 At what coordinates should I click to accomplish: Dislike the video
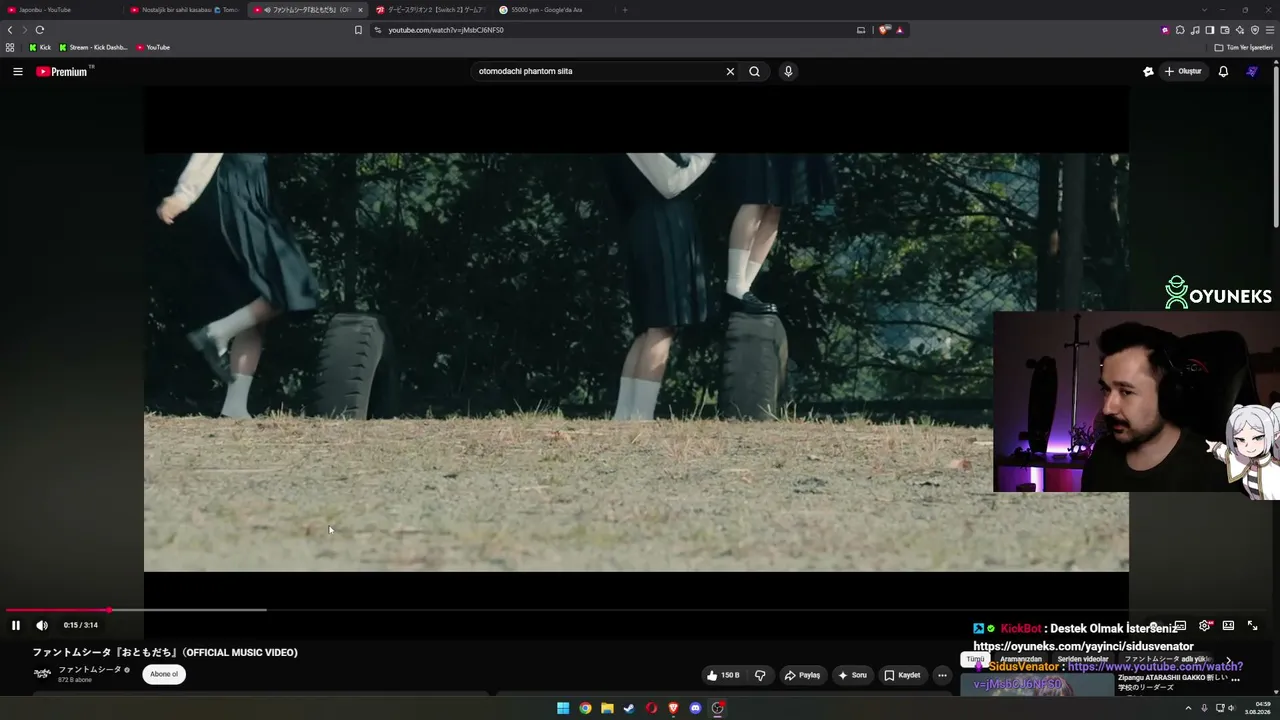(760, 675)
